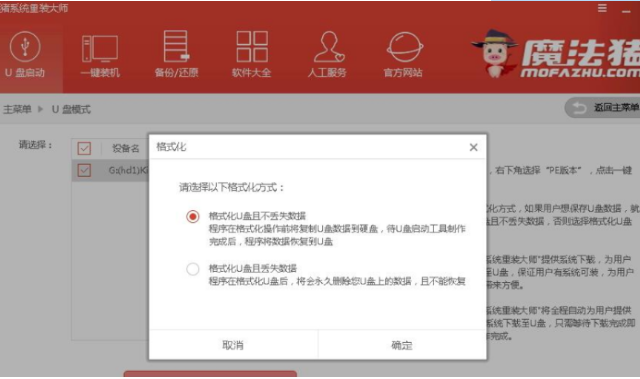The width and height of the screenshot is (640, 379).
Task: Click the G:(hd1) device row text
Action: point(128,170)
